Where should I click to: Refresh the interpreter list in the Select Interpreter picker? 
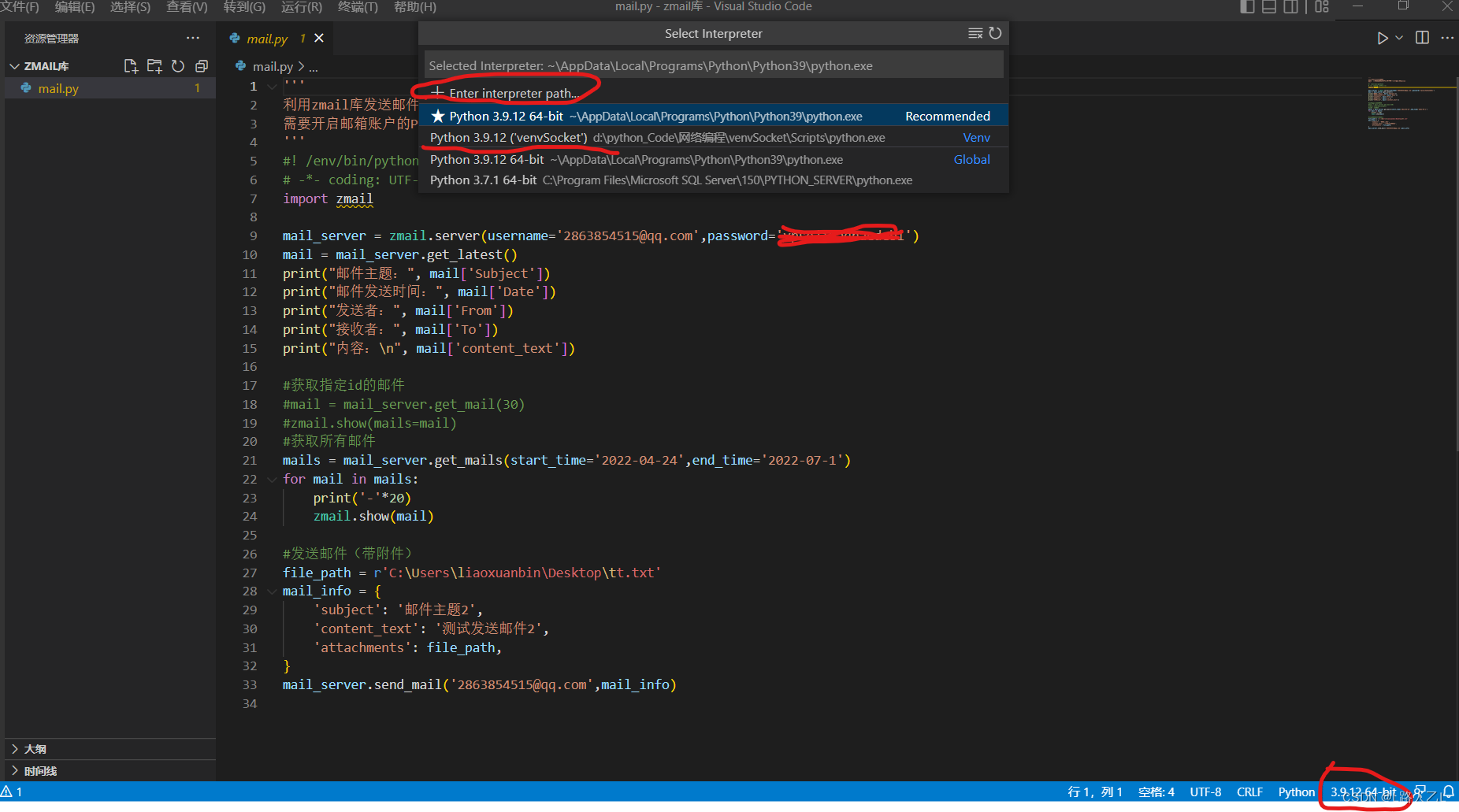tap(995, 33)
